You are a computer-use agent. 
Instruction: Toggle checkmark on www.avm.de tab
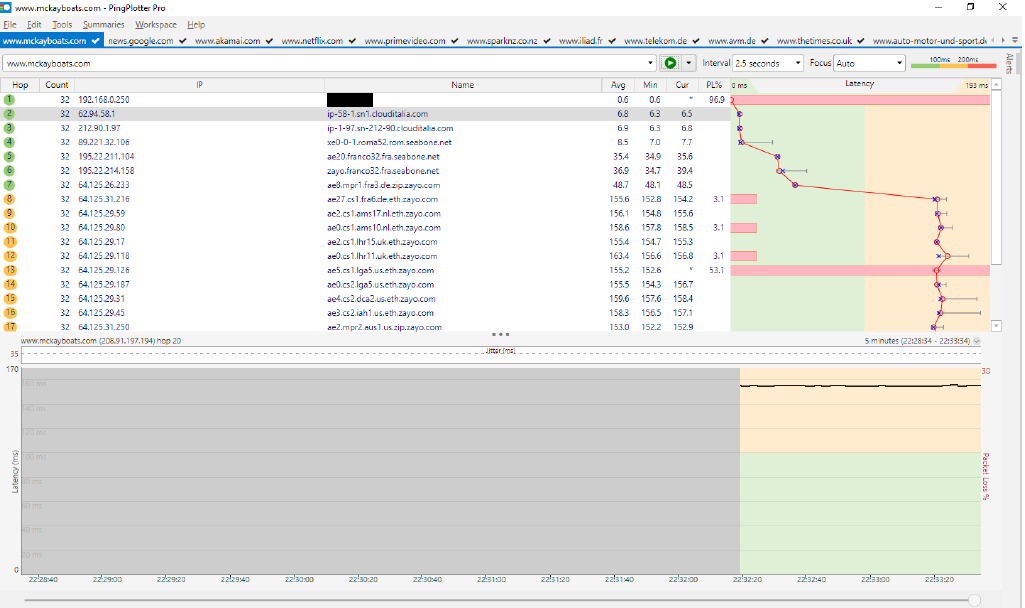(x=764, y=41)
